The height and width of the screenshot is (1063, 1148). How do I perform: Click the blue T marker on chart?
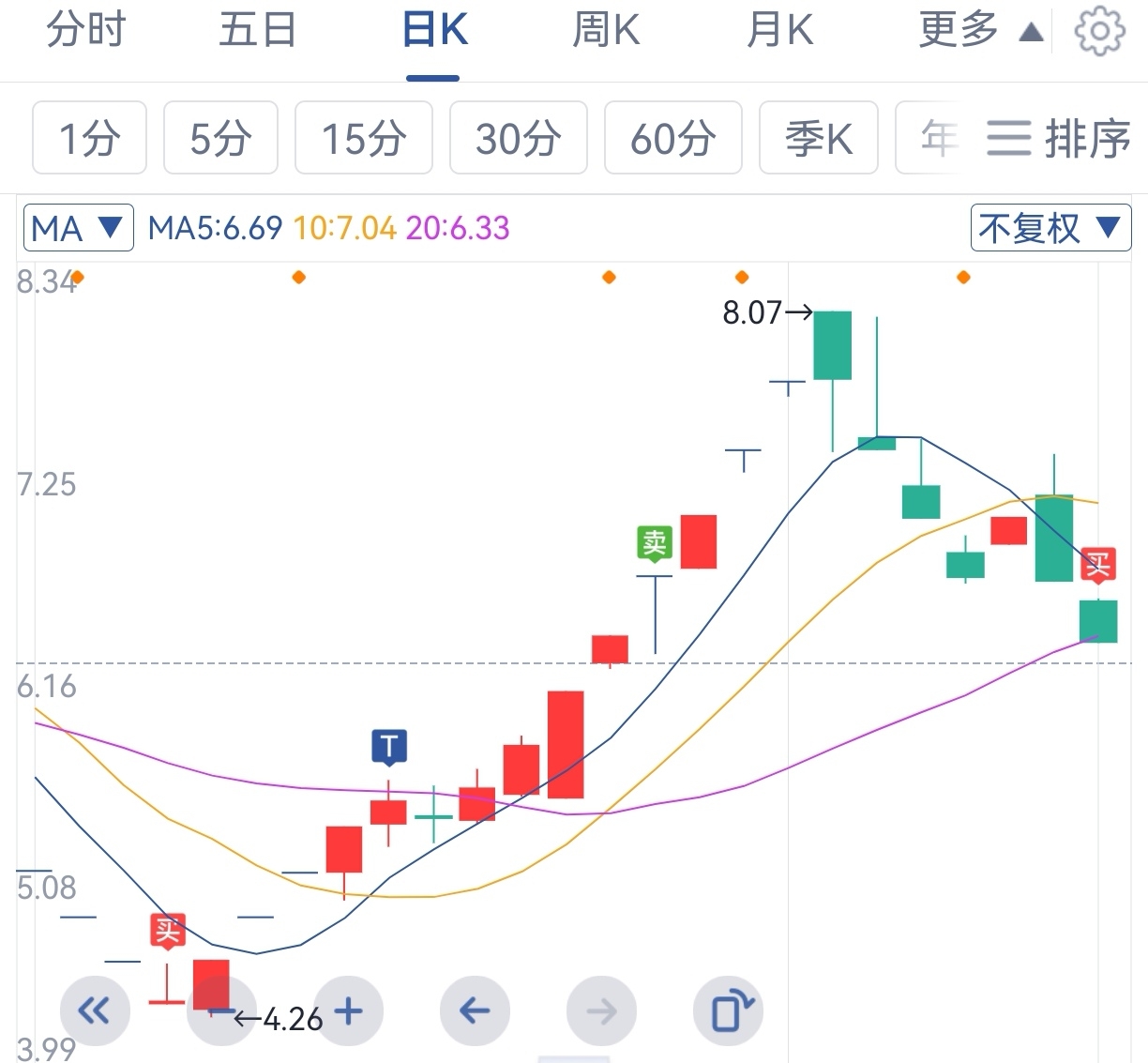pyautogui.click(x=388, y=747)
